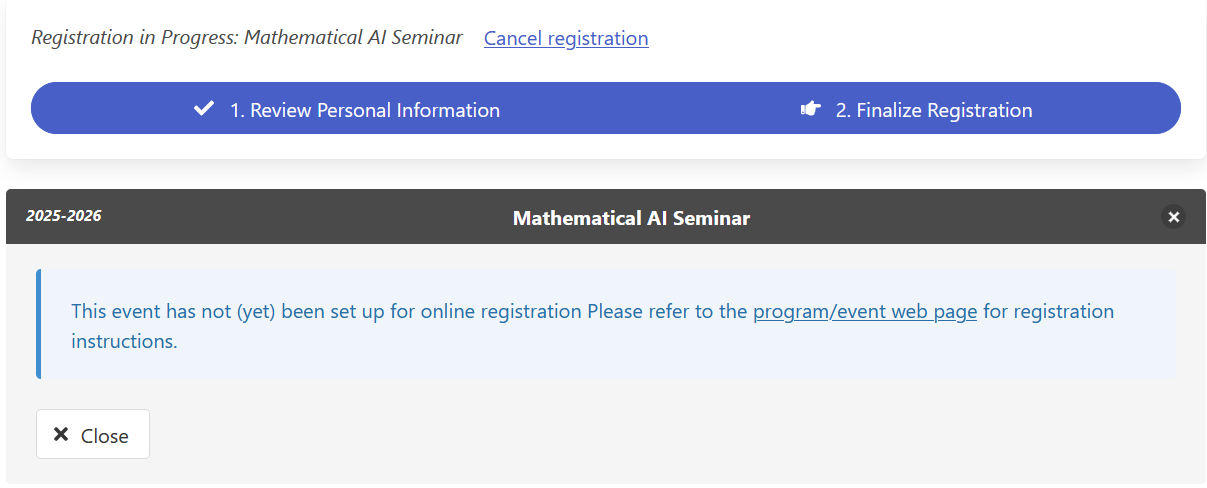Click the blue registration progress bar's center
This screenshot has width=1207, height=488.
(x=605, y=108)
